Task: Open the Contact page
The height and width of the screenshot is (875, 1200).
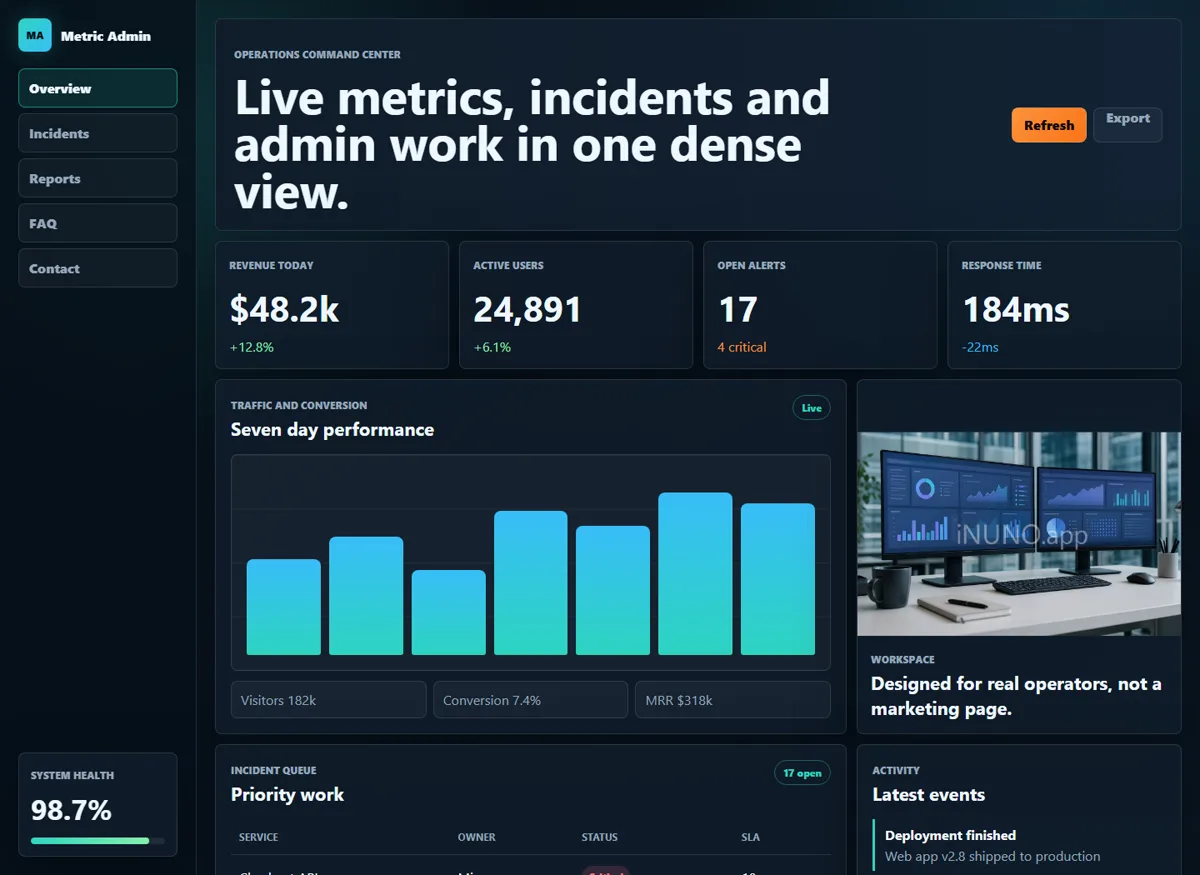Action: click(98, 268)
